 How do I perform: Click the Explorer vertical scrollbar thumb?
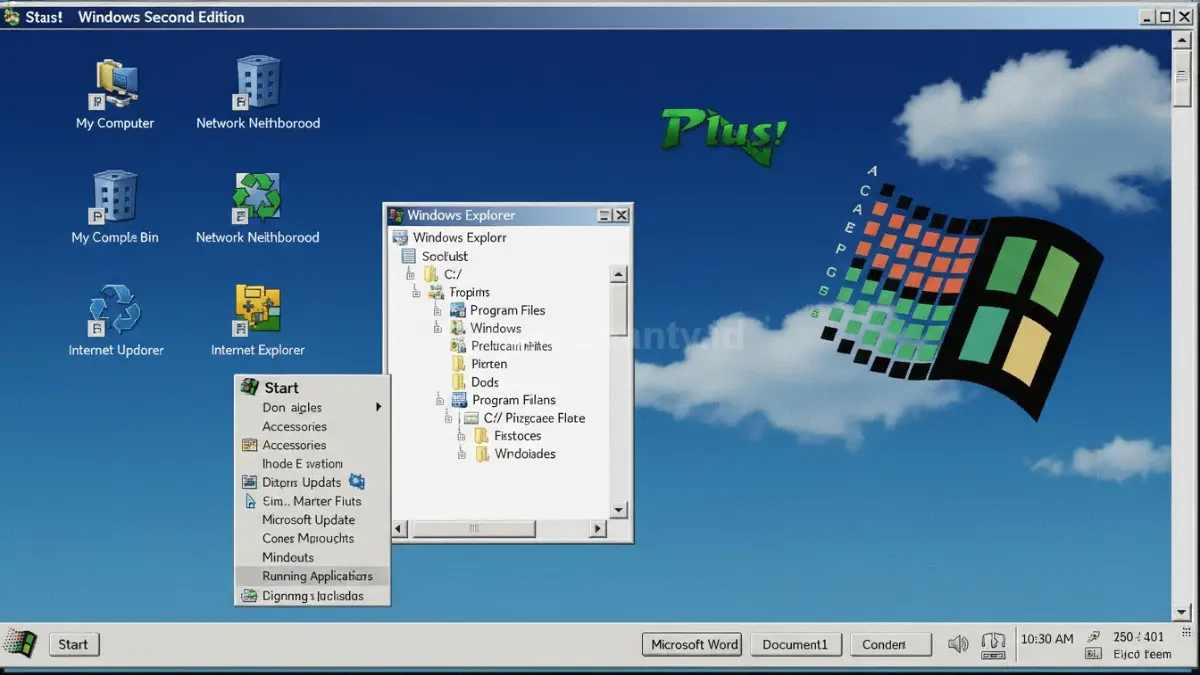pos(619,310)
